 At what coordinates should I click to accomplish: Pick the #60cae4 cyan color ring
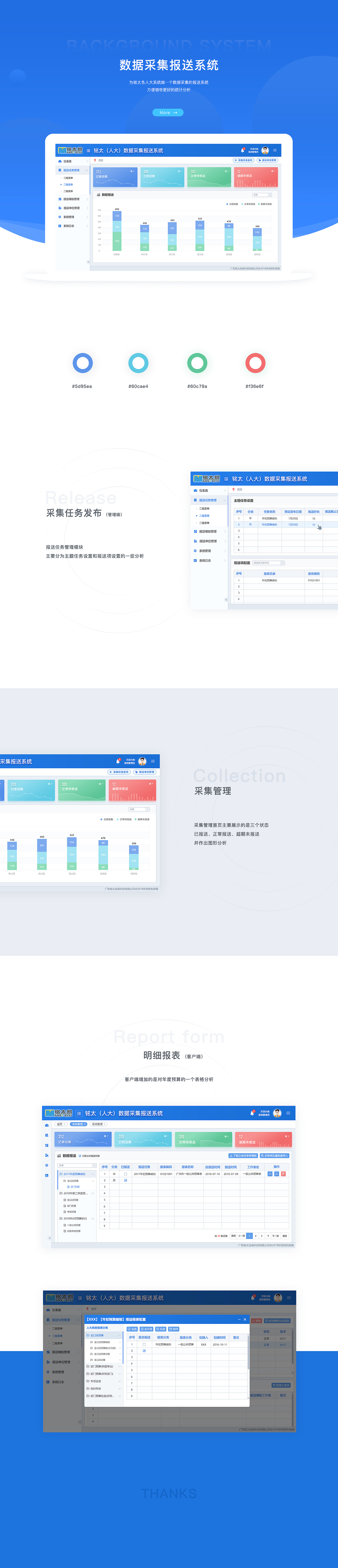tap(139, 363)
